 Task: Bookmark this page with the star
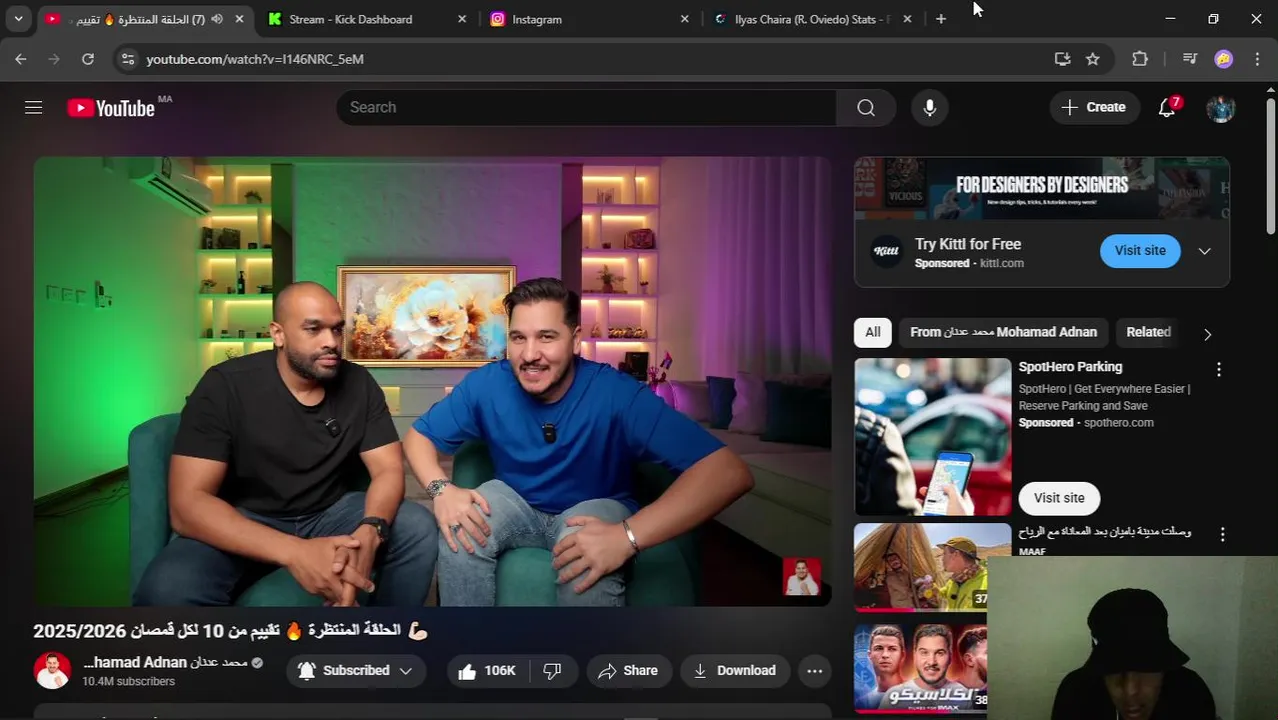tap(1093, 59)
